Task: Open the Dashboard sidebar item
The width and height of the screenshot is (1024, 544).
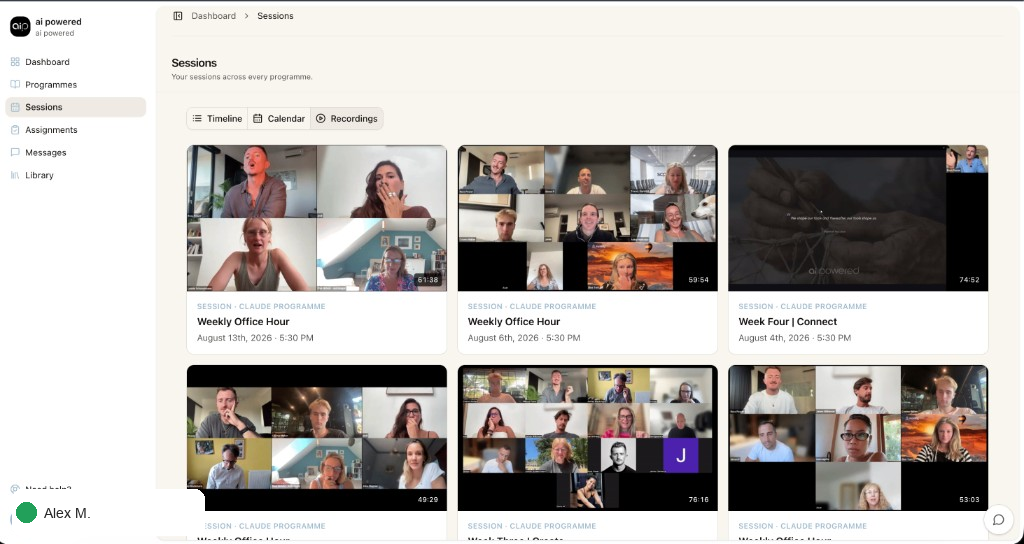Action: click(75, 62)
